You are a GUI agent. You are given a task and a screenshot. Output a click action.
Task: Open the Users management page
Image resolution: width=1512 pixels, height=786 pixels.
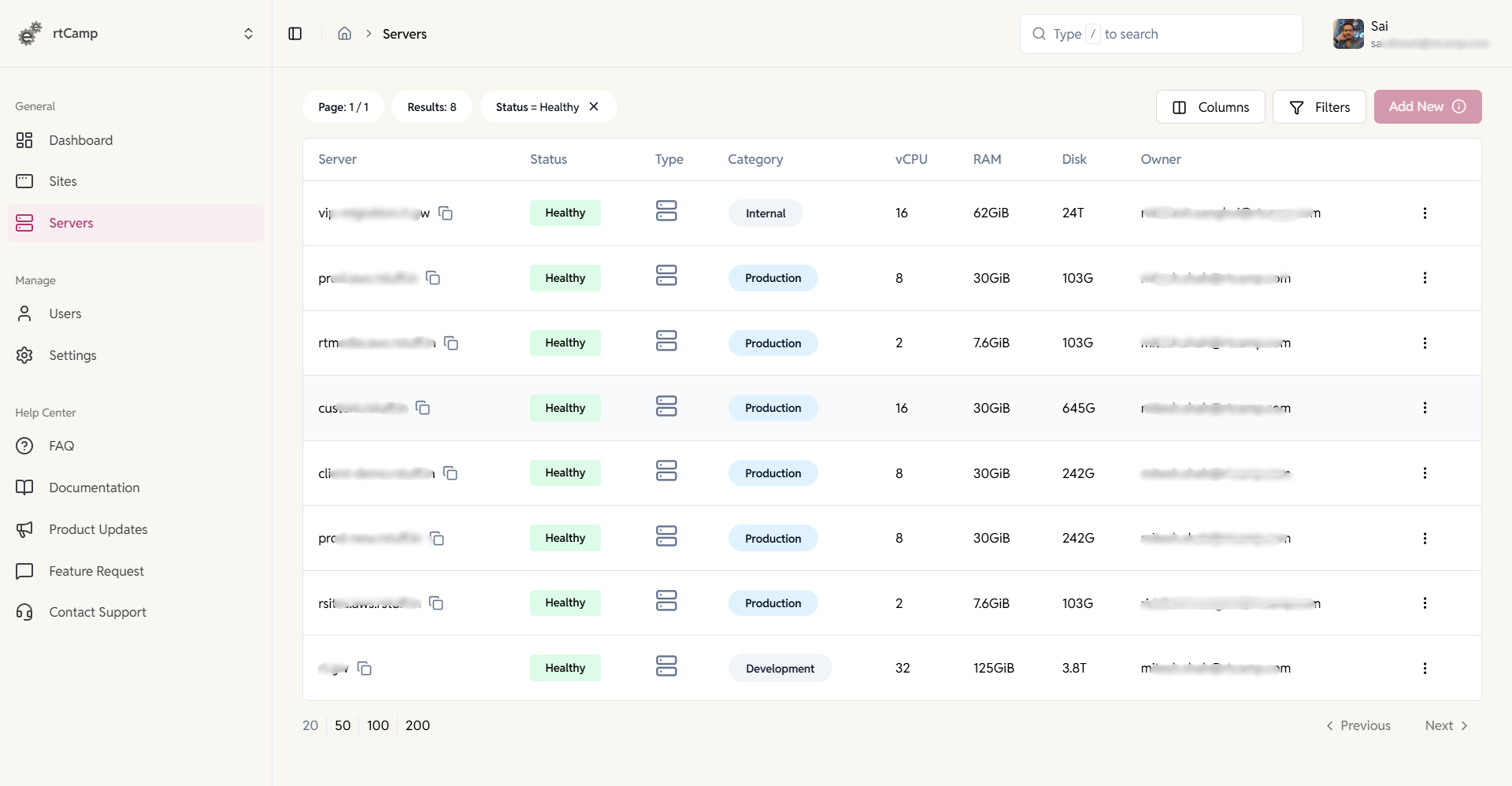(65, 313)
